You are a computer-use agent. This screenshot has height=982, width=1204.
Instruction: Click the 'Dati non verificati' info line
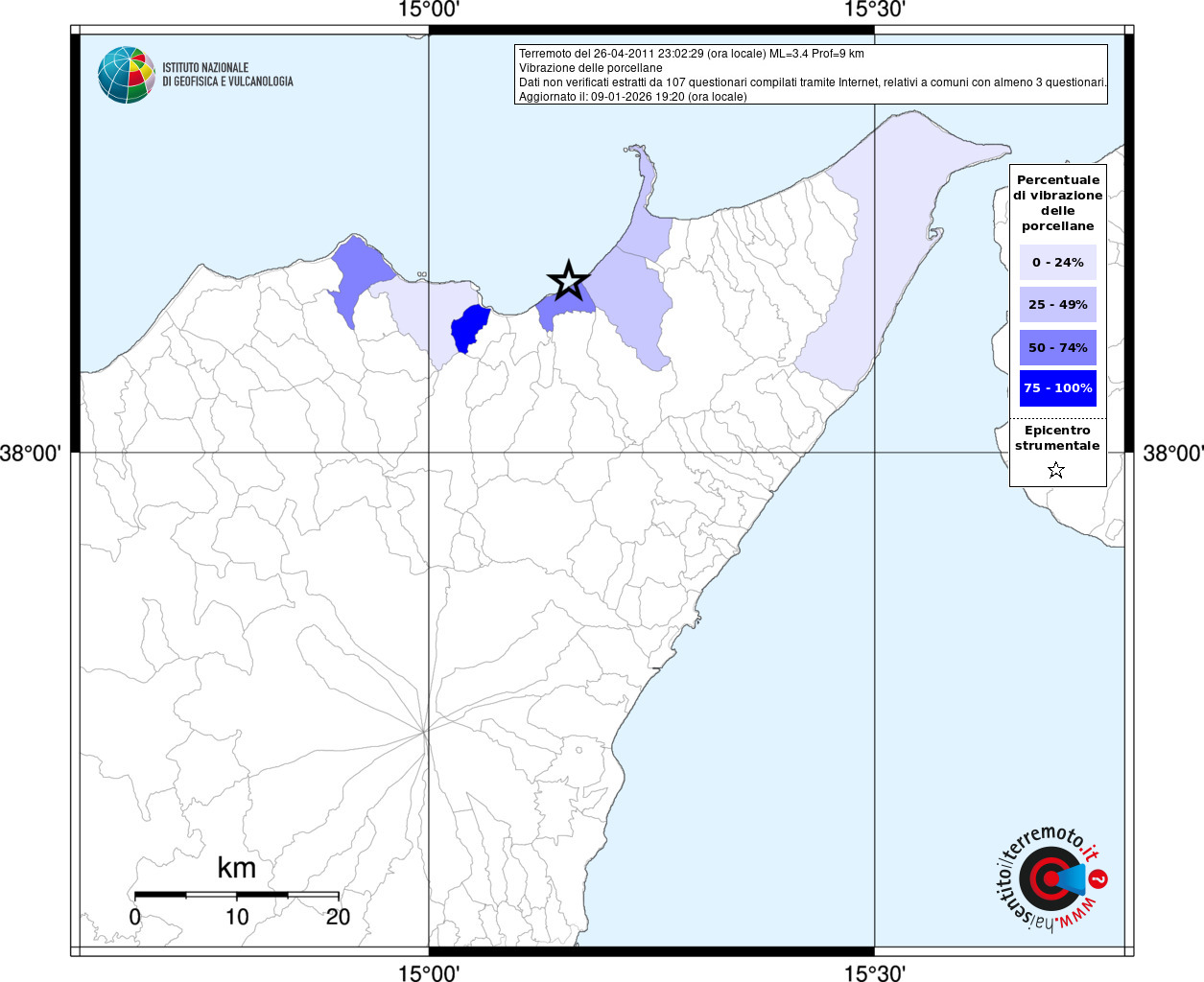813,82
